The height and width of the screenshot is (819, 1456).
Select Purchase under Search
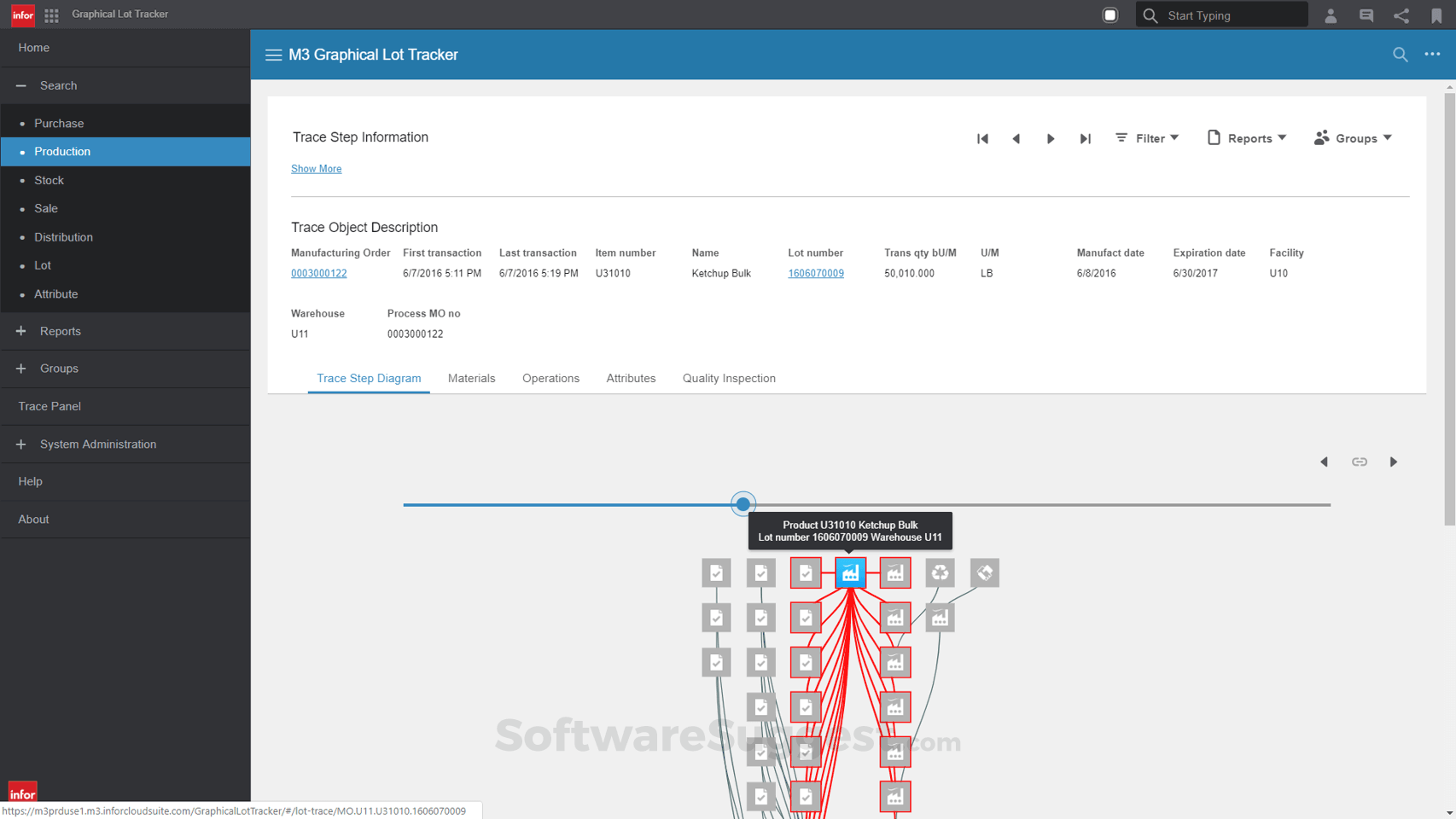[125, 124]
